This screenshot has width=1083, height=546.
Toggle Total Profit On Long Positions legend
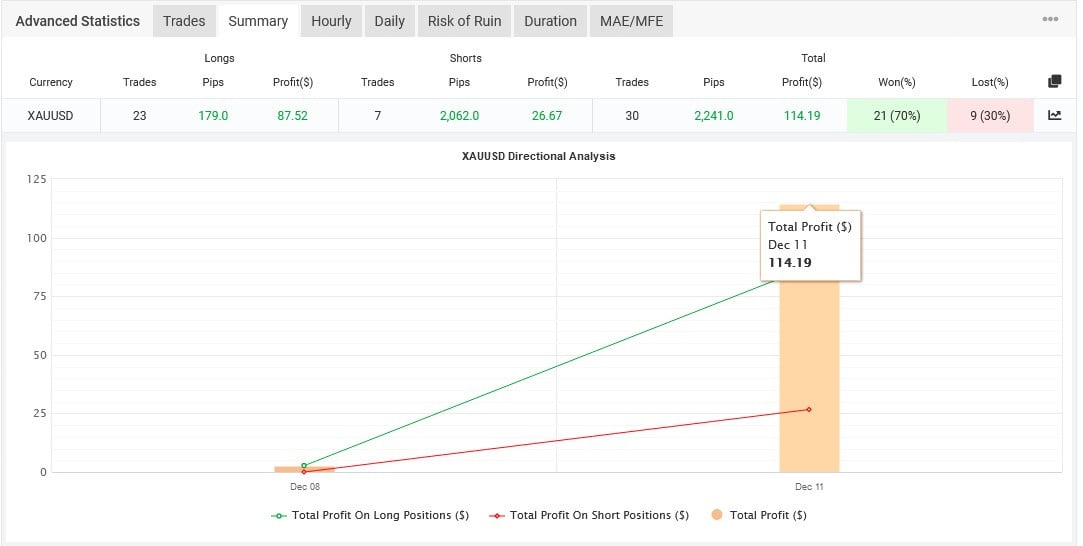(x=370, y=515)
